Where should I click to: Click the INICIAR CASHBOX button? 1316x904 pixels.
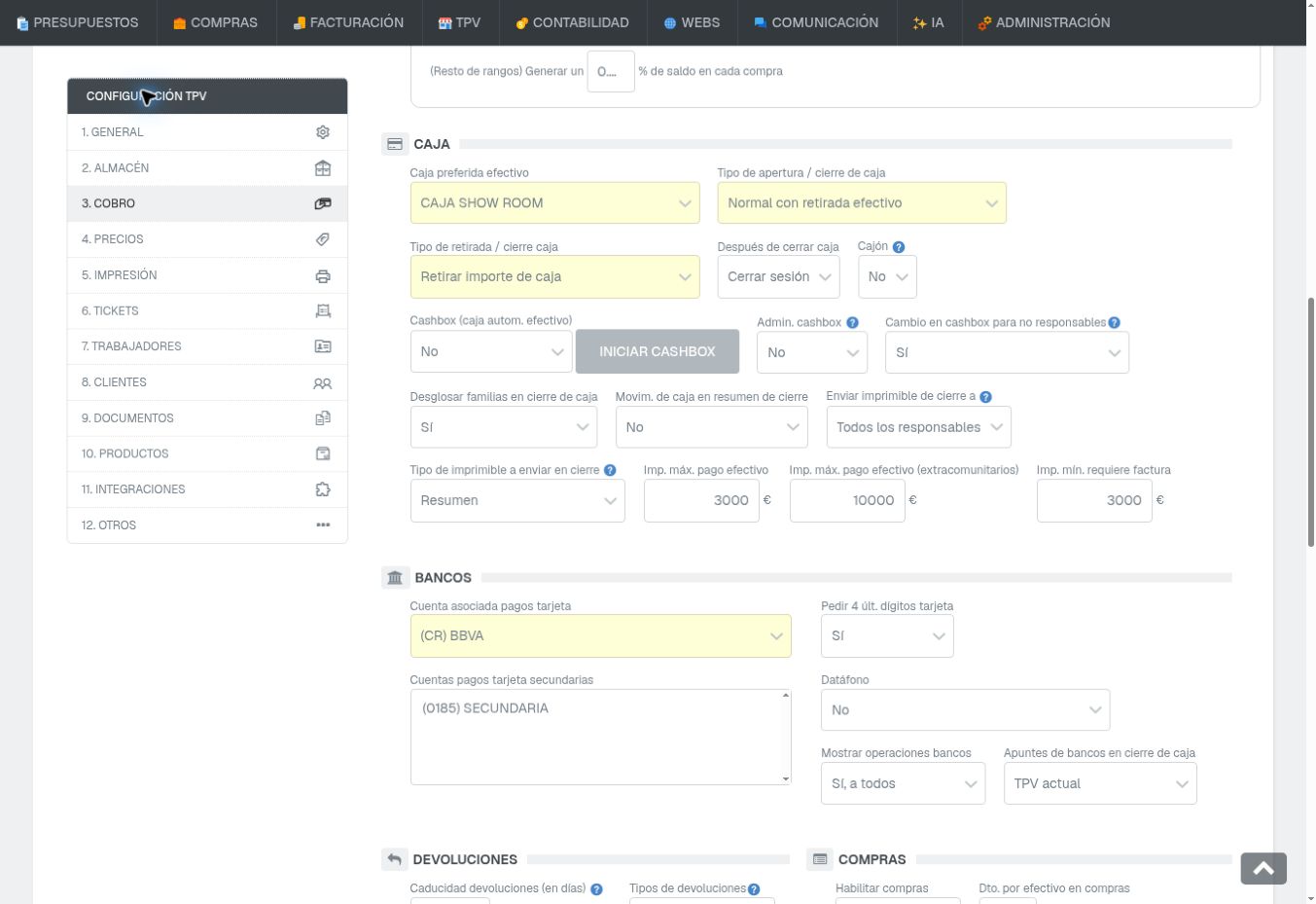658,351
